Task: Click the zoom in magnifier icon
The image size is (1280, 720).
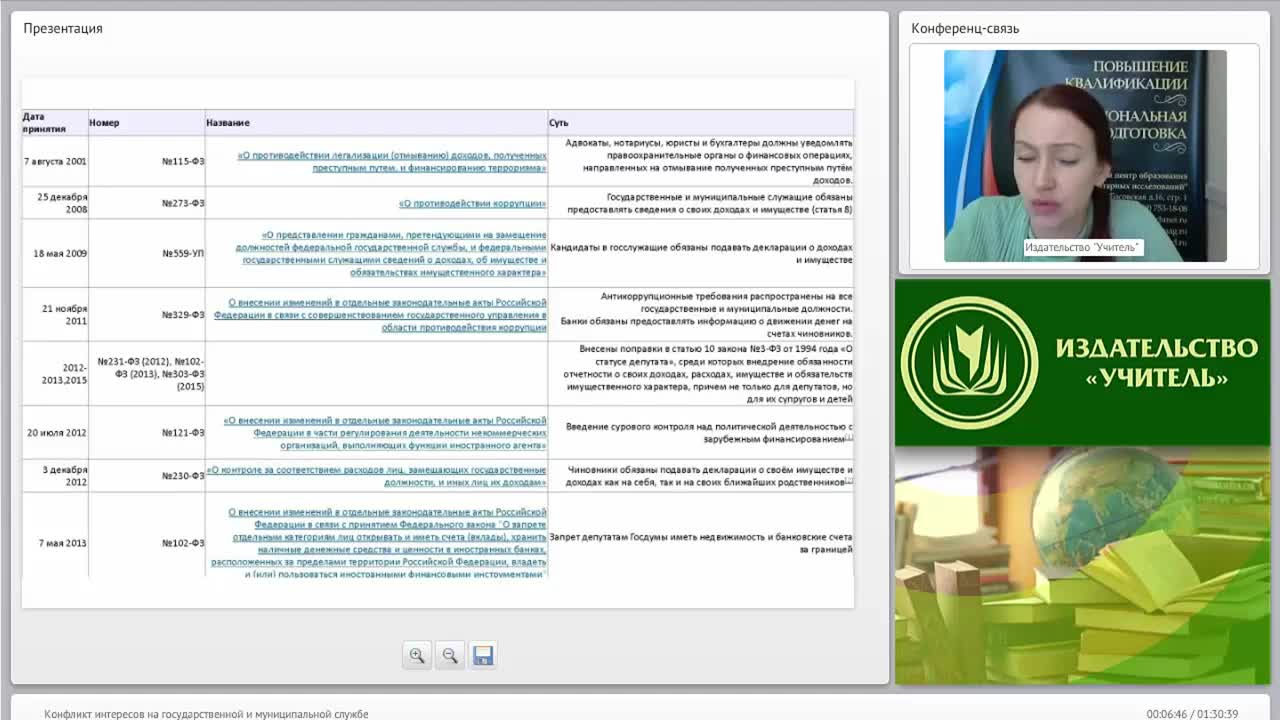Action: [x=417, y=656]
